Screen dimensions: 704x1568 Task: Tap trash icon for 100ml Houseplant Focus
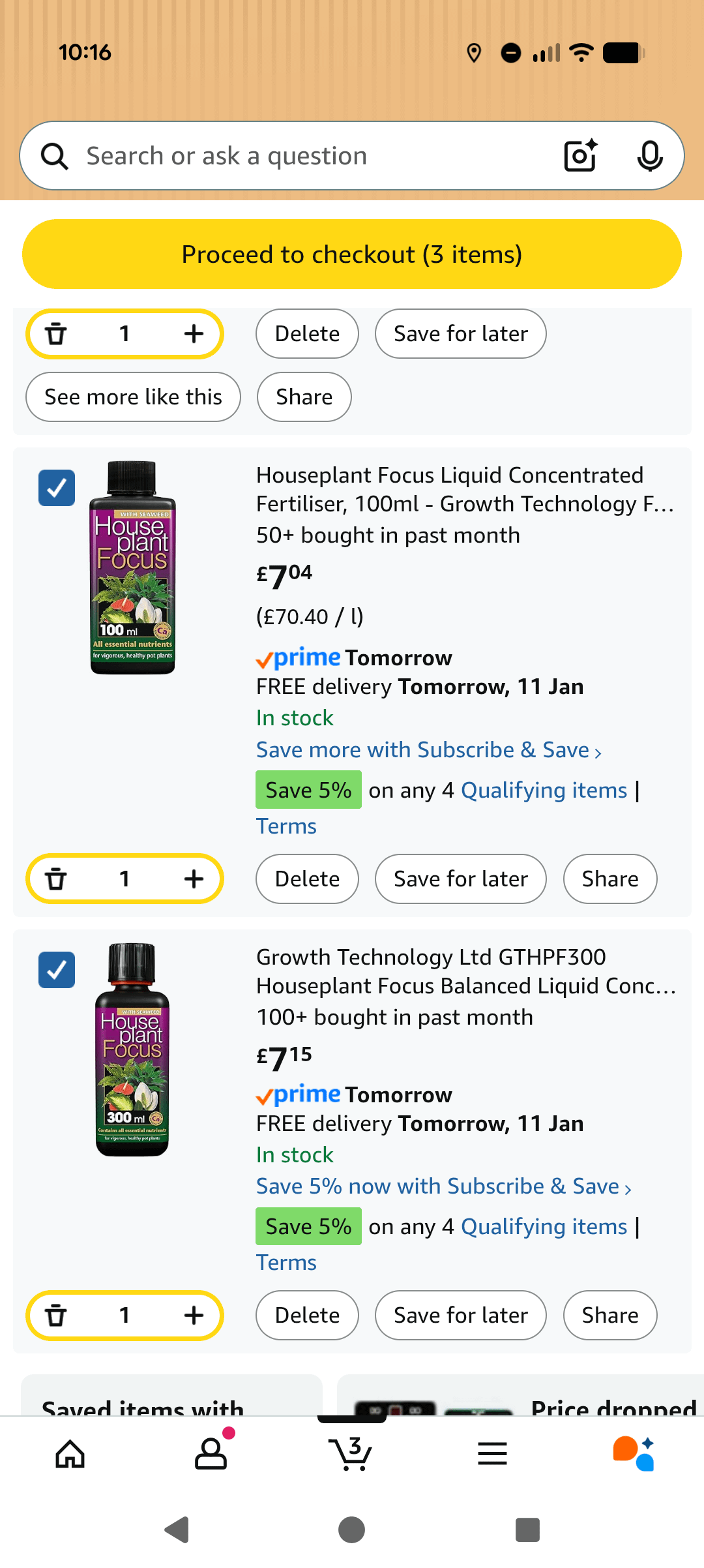pyautogui.click(x=56, y=879)
